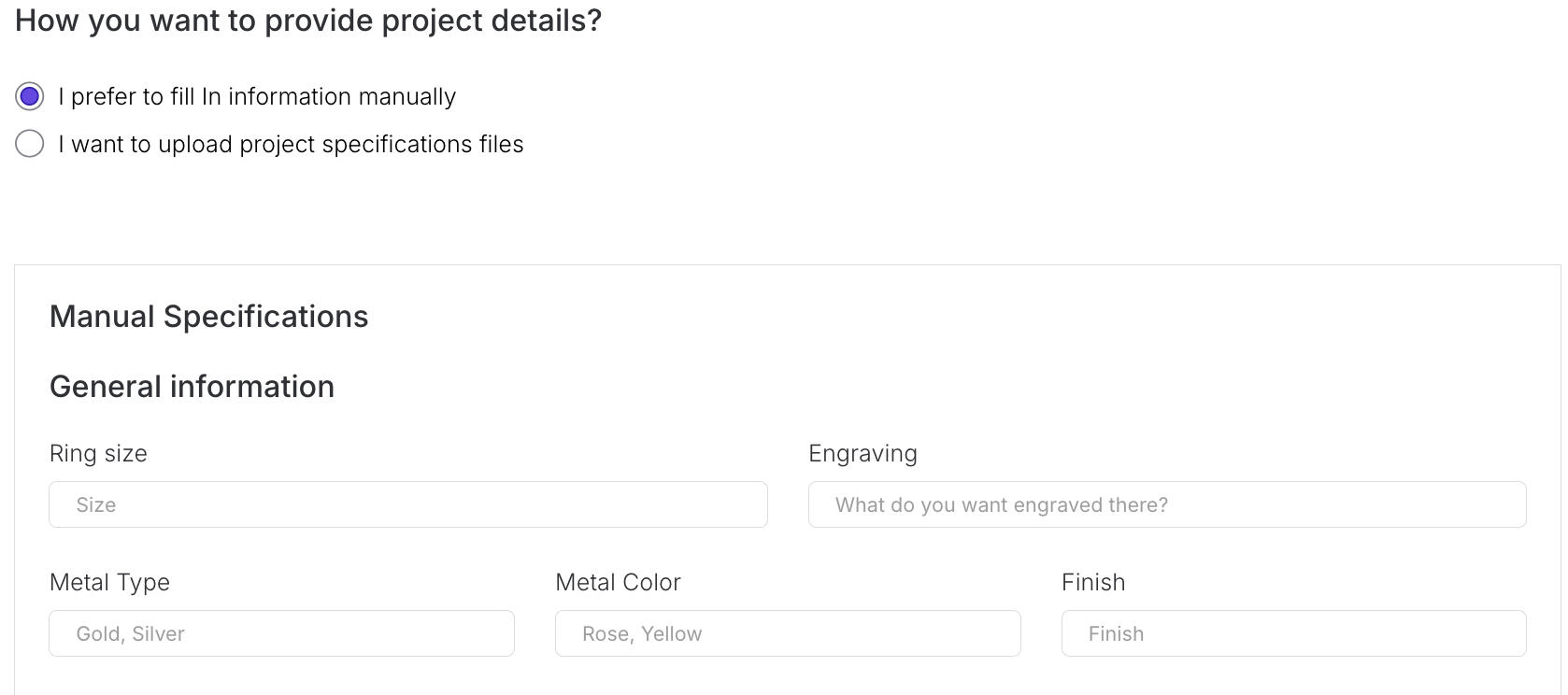Choose the upload project specifications files radio
Viewport: 1568px width, 695px height.
click(x=30, y=144)
